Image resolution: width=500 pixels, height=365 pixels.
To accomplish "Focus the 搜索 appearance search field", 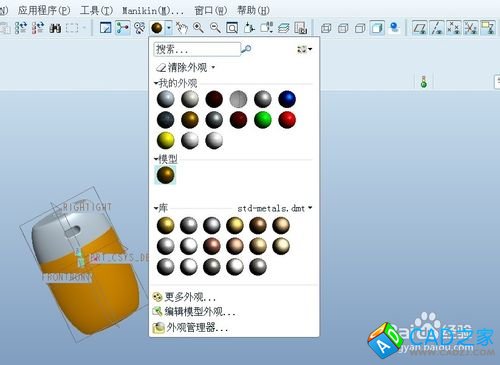I will pyautogui.click(x=197, y=49).
